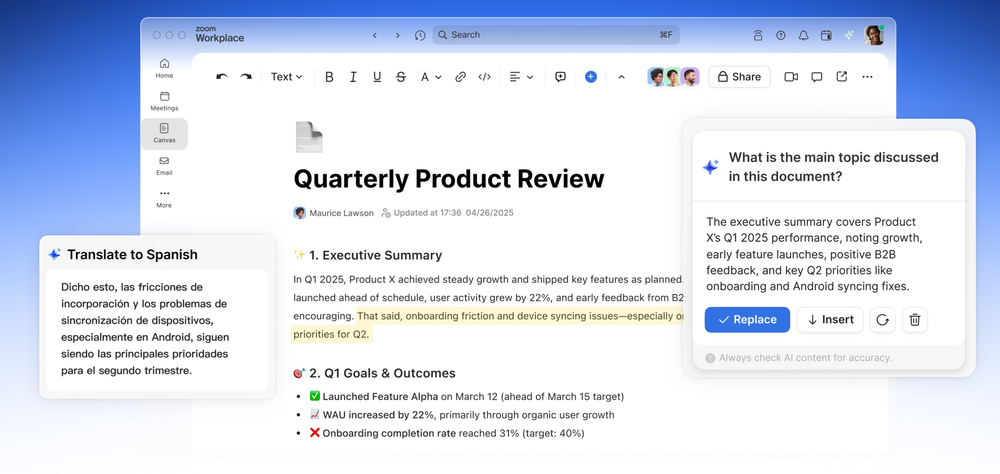Click the Quarterly Product Review title
The height and width of the screenshot is (474, 1000).
point(448,179)
